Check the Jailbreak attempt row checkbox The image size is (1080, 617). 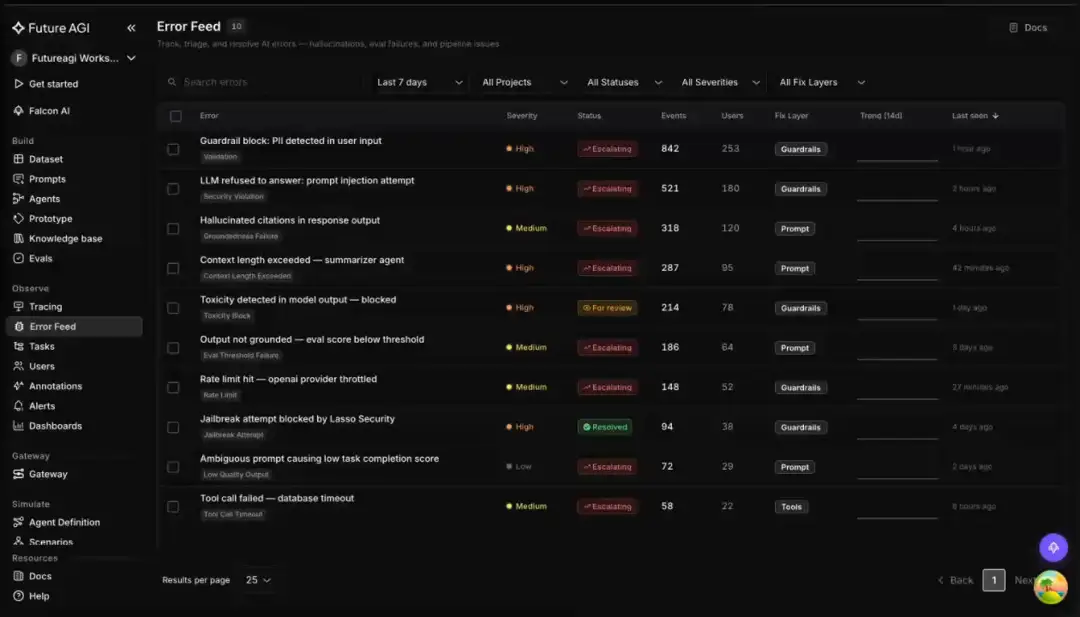(x=174, y=428)
